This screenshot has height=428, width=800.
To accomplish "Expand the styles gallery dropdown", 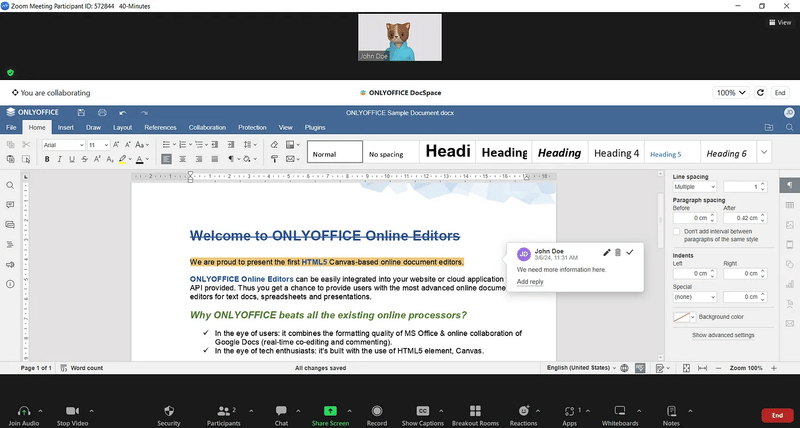I will [x=764, y=152].
